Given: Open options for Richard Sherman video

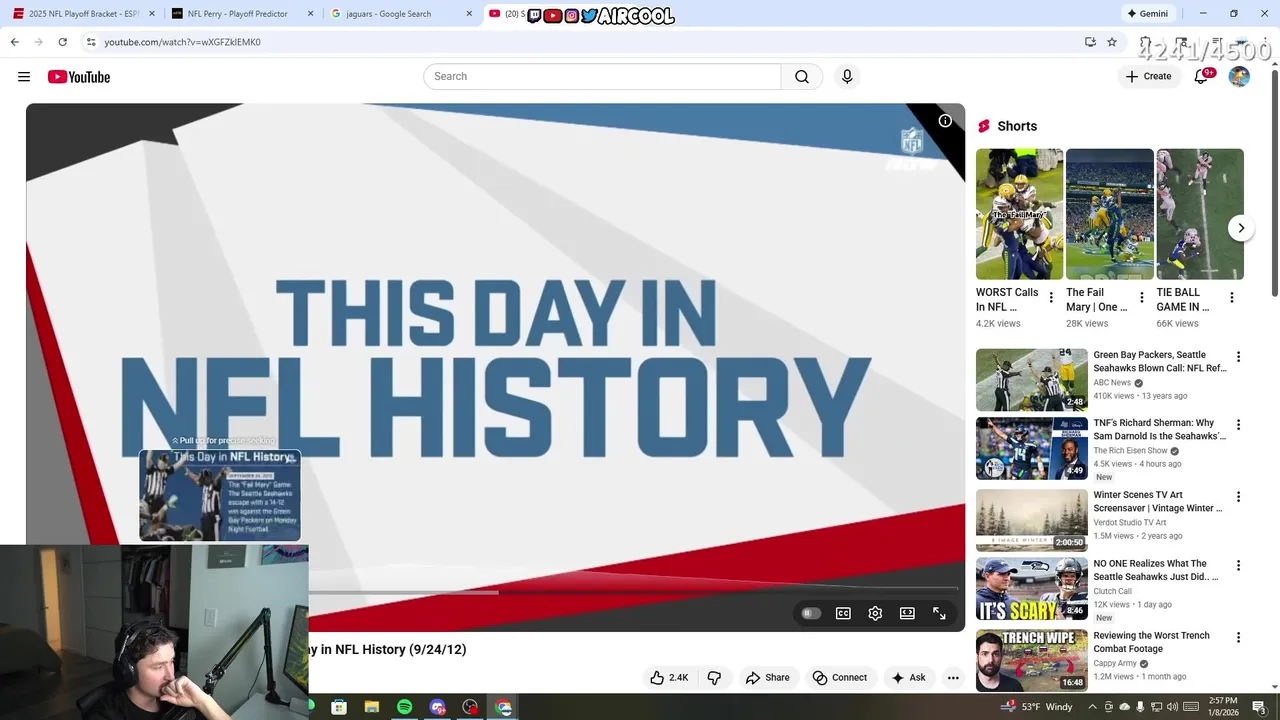Looking at the screenshot, I should click(1238, 425).
